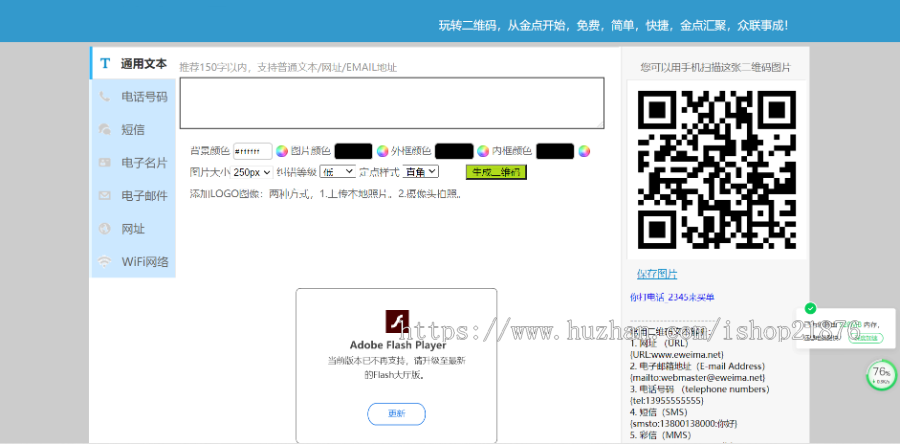Image resolution: width=900 pixels, height=444 pixels.
Task: Click the 推荐150字以内 hint text
Action: click(x=288, y=68)
